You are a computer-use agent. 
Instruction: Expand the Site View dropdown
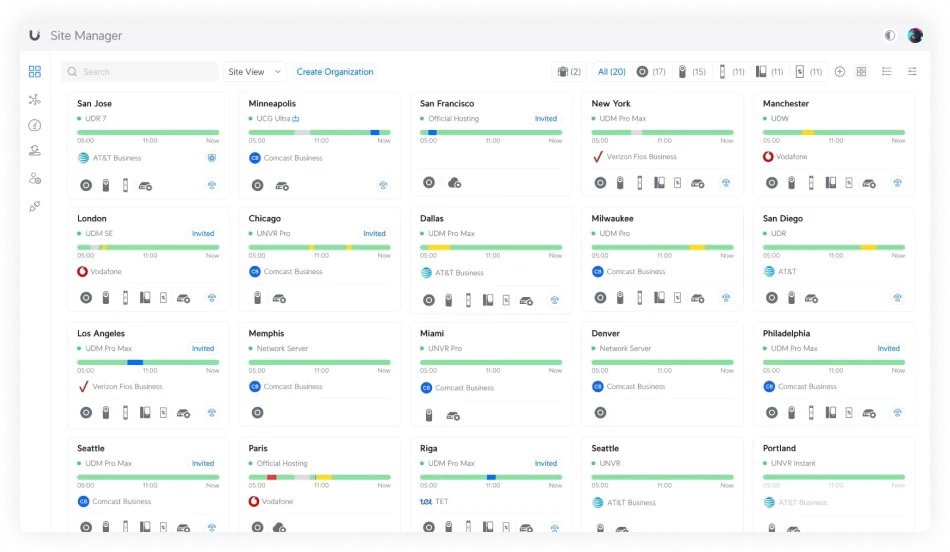(254, 71)
